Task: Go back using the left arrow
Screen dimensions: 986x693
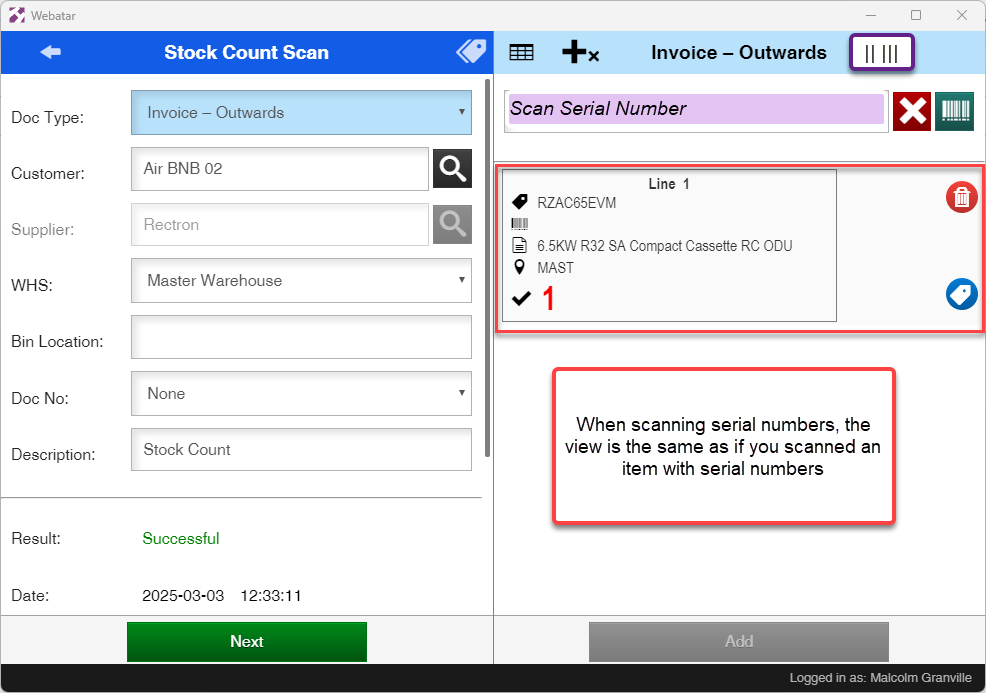Action: click(50, 52)
